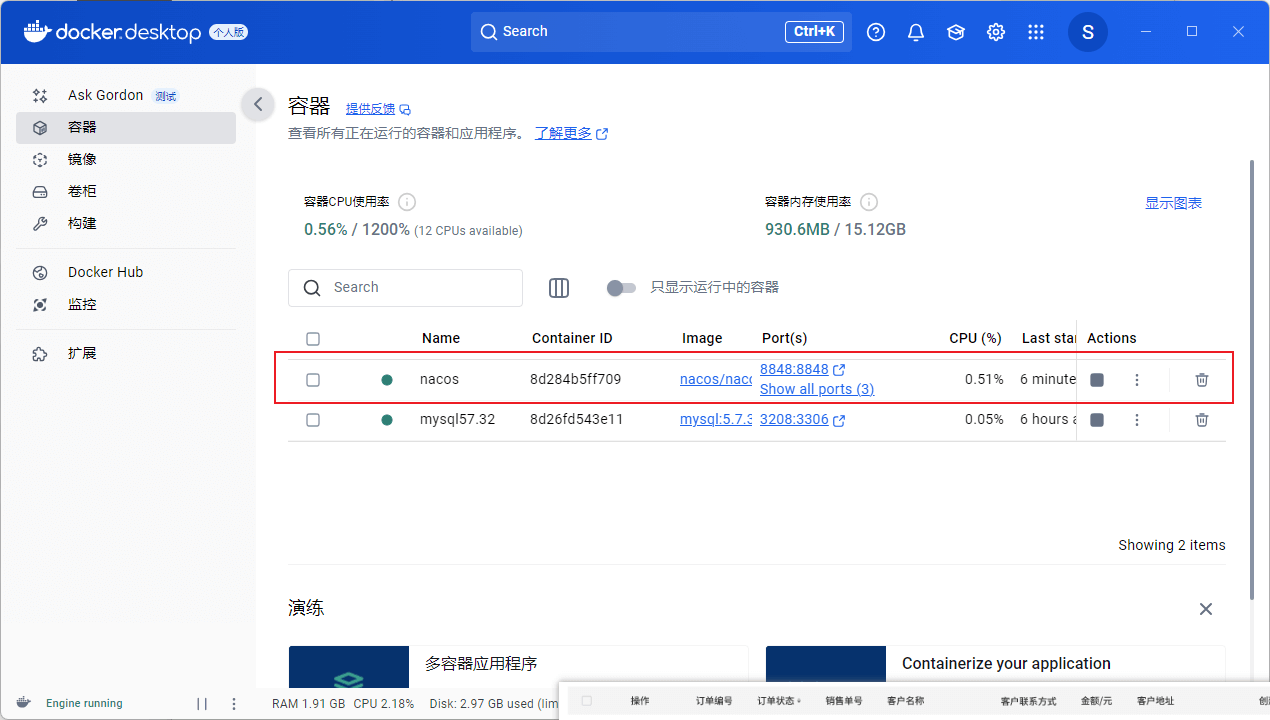Stop the nacos container
This screenshot has width=1270, height=720.
point(1097,380)
